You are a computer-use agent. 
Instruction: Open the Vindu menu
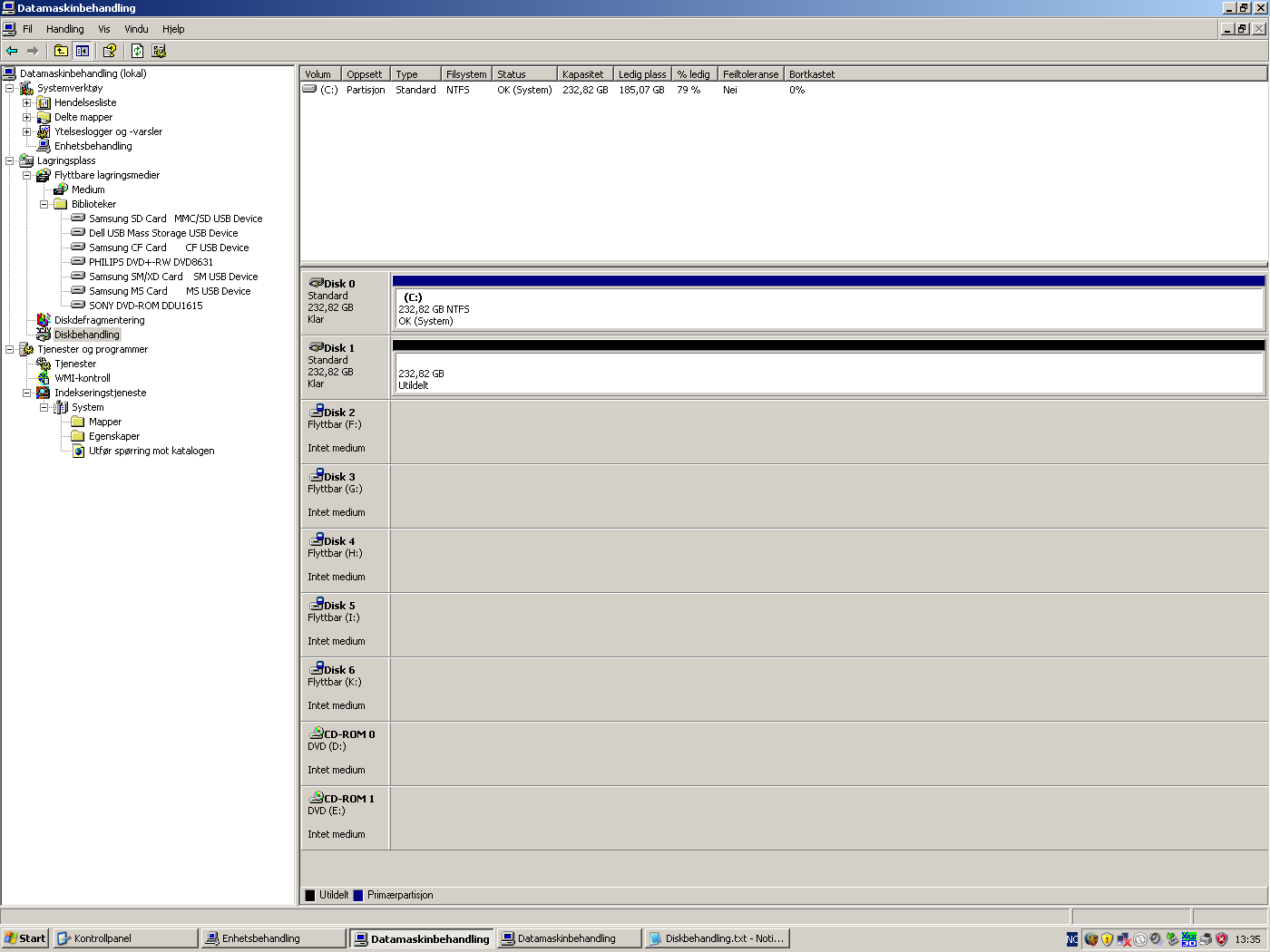tap(136, 29)
